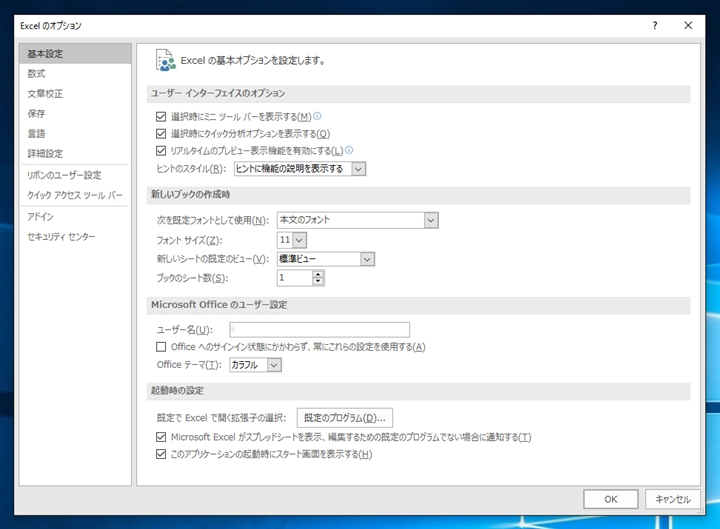The height and width of the screenshot is (529, 720).
Task: Select the 保存 category
Action: tap(75, 113)
